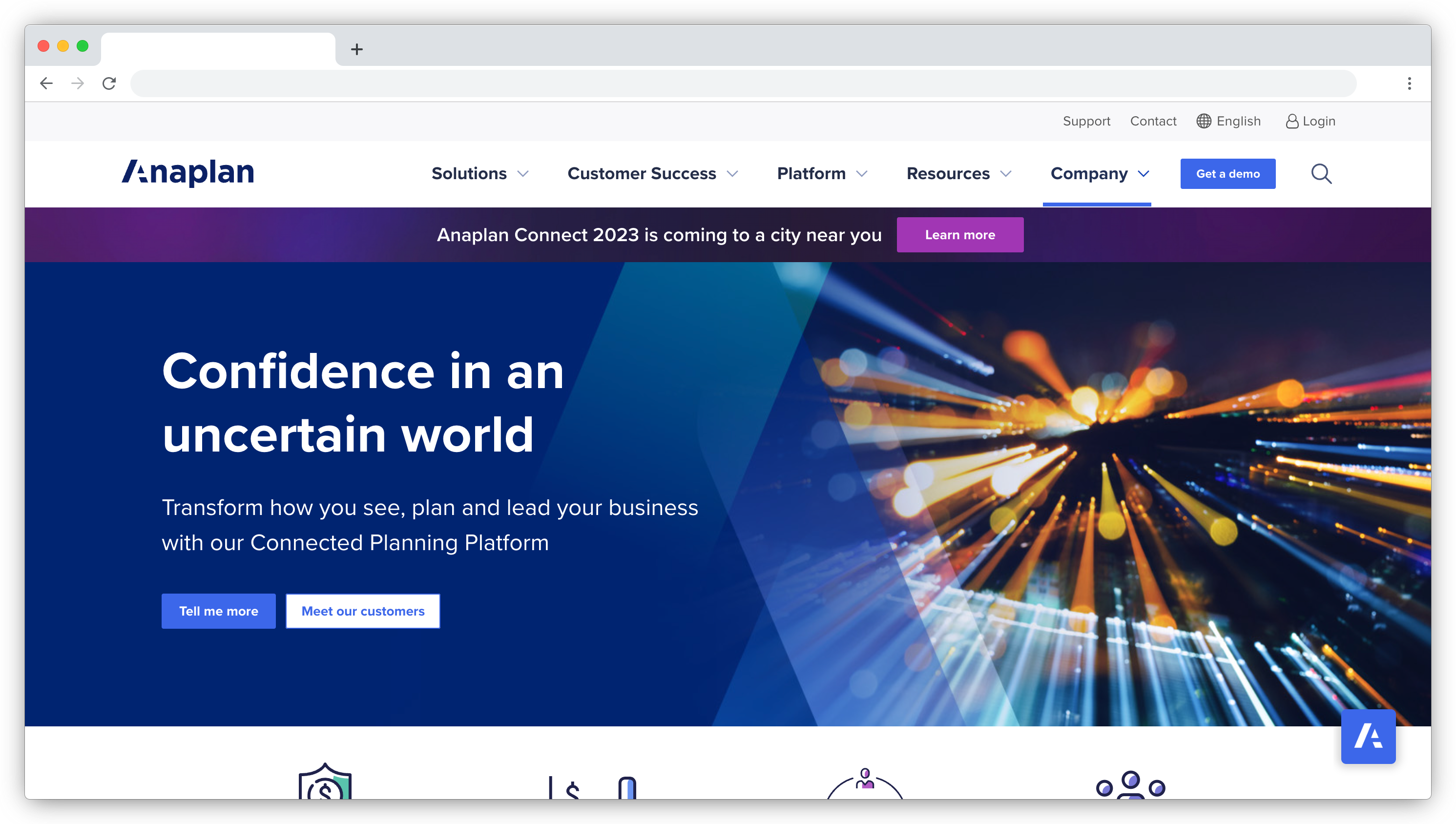Open the Platform menu
Viewport: 1456px width, 824px height.
811,174
